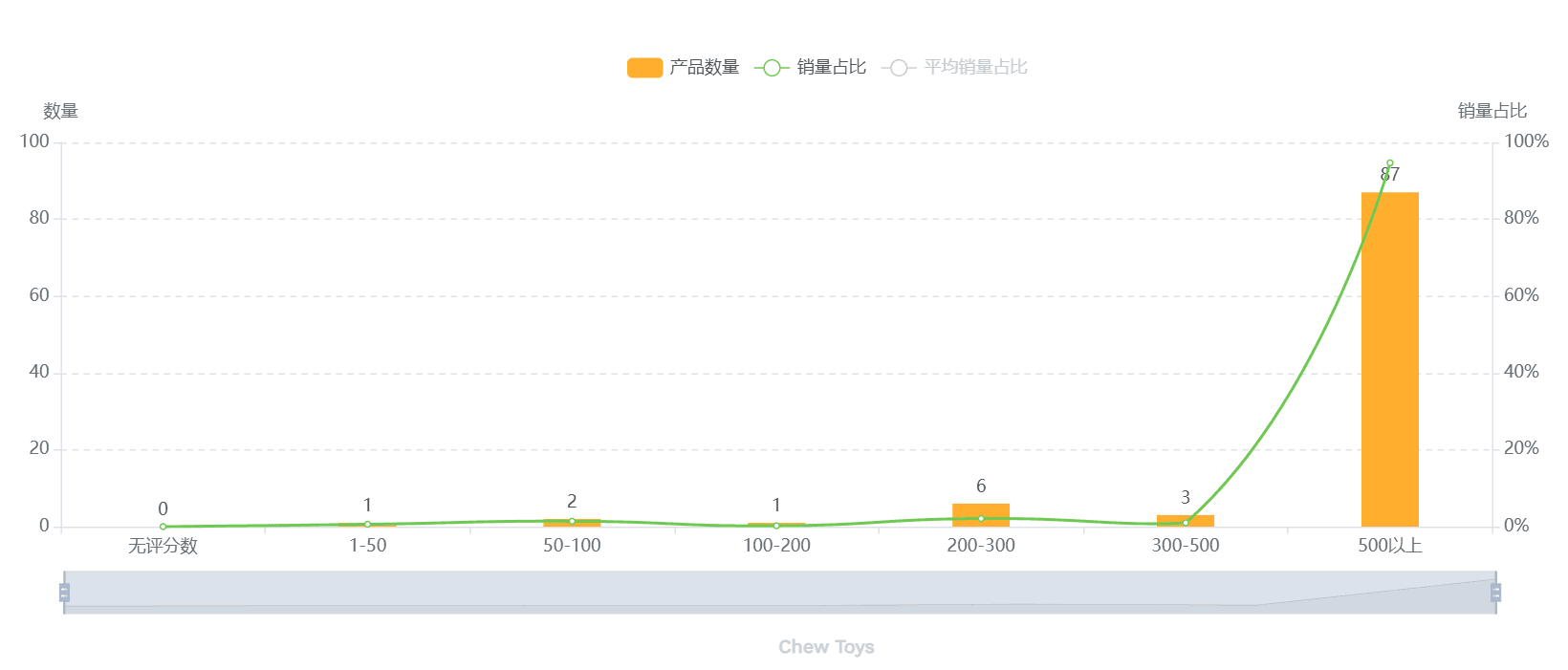Click the middle of the data zoom bar
The height and width of the screenshot is (670, 1568).
[779, 593]
